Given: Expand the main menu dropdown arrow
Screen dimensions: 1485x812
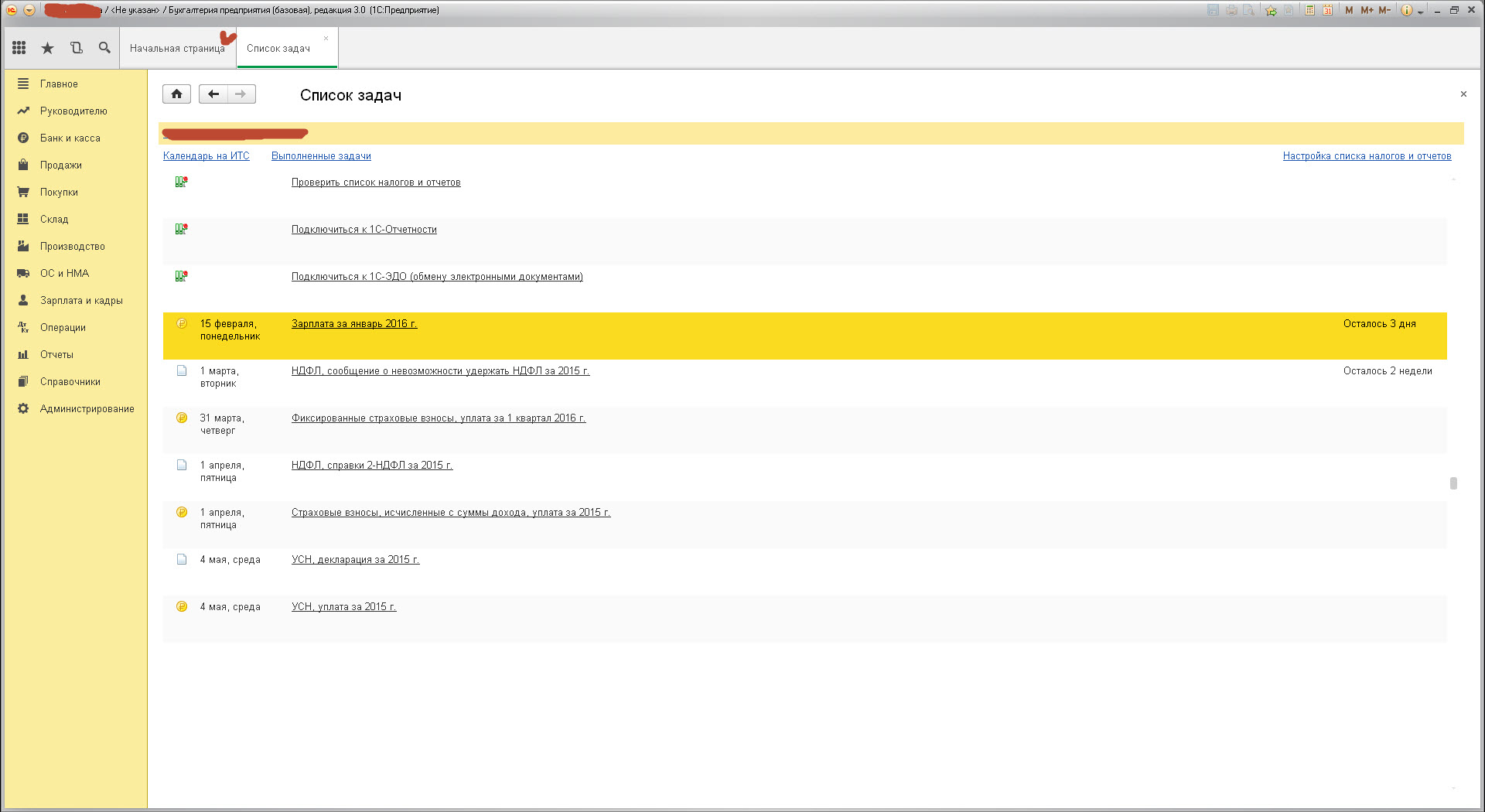Looking at the screenshot, I should 29,10.
